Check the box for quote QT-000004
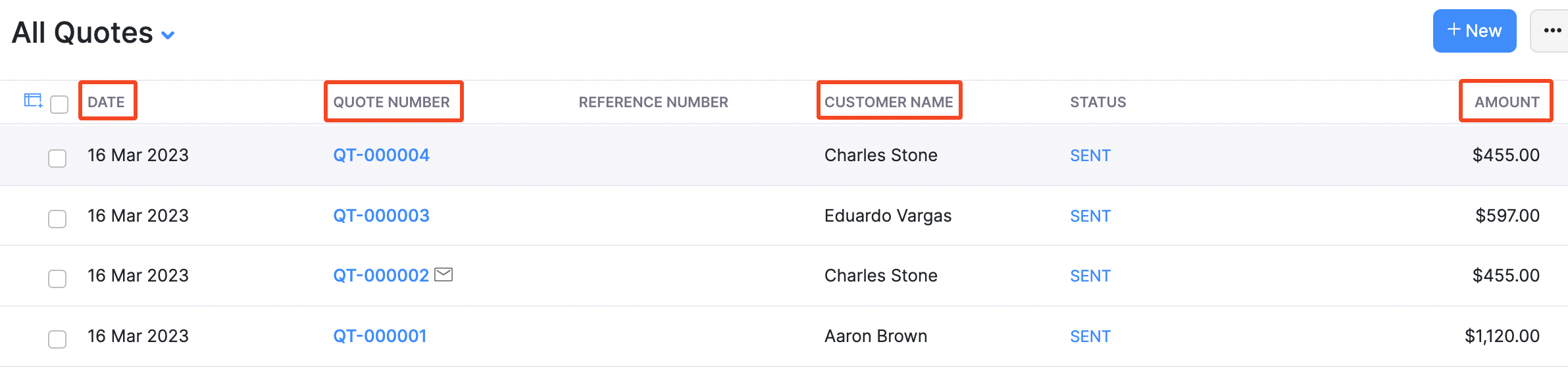1568x371 pixels. pyautogui.click(x=57, y=159)
